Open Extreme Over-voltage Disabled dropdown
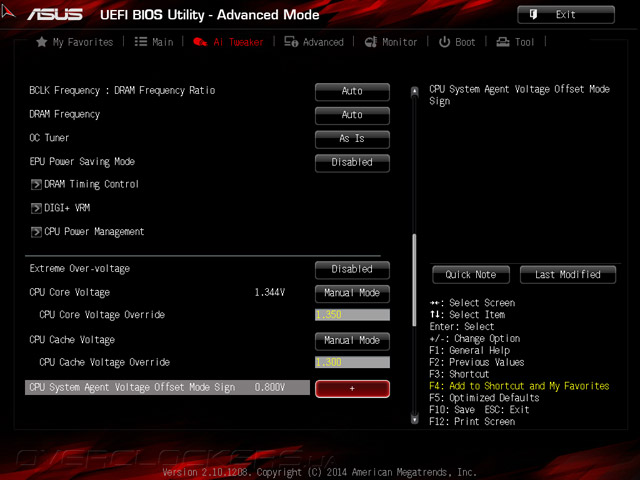This screenshot has width=640, height=480. point(352,269)
